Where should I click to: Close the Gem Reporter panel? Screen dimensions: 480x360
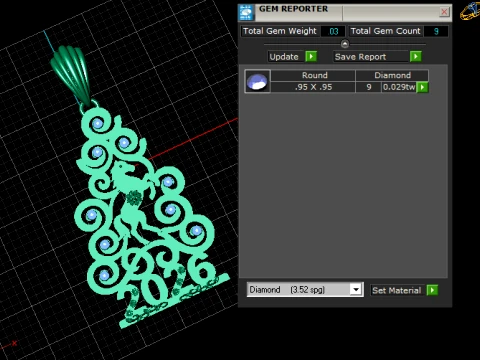point(444,12)
